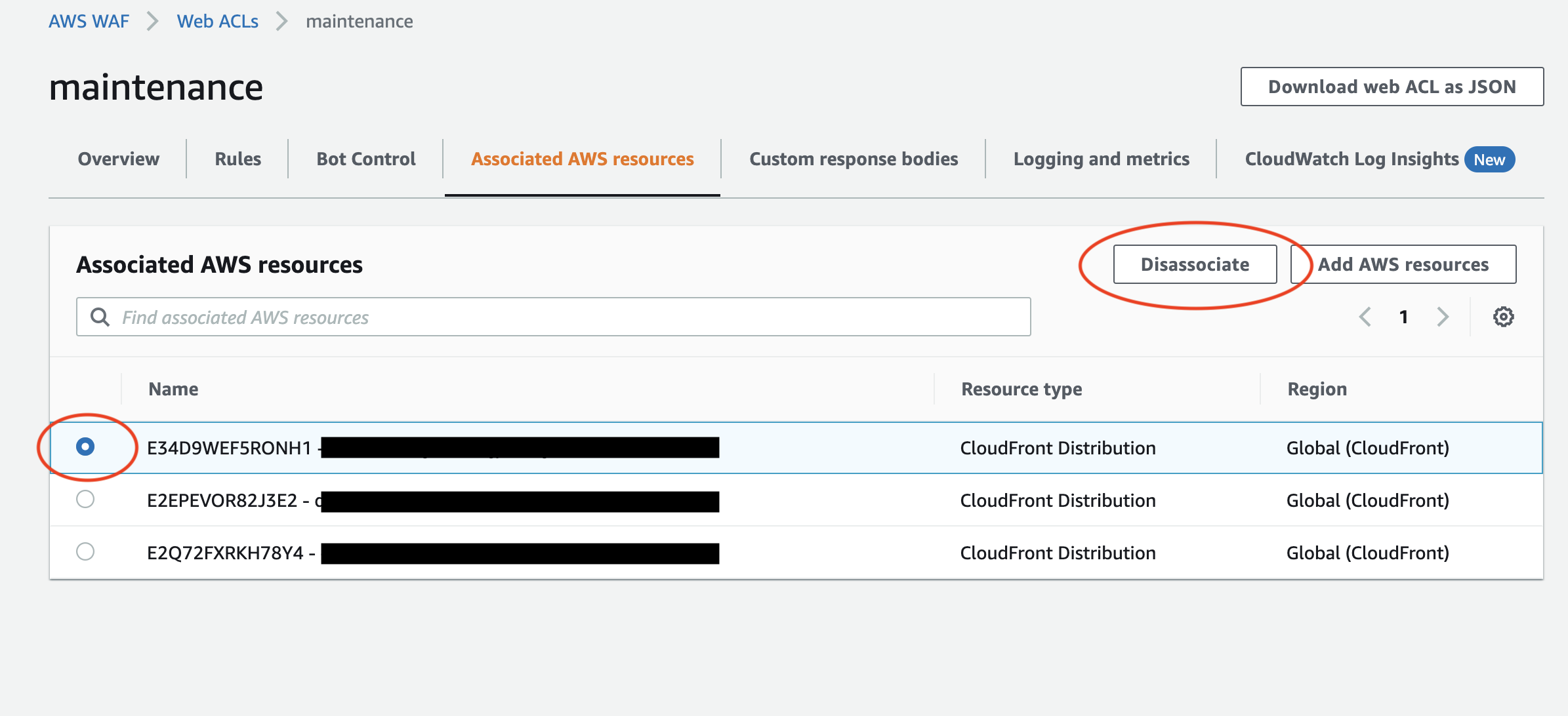This screenshot has height=716, width=1568.
Task: Go to previous page arrow
Action: click(x=1365, y=317)
